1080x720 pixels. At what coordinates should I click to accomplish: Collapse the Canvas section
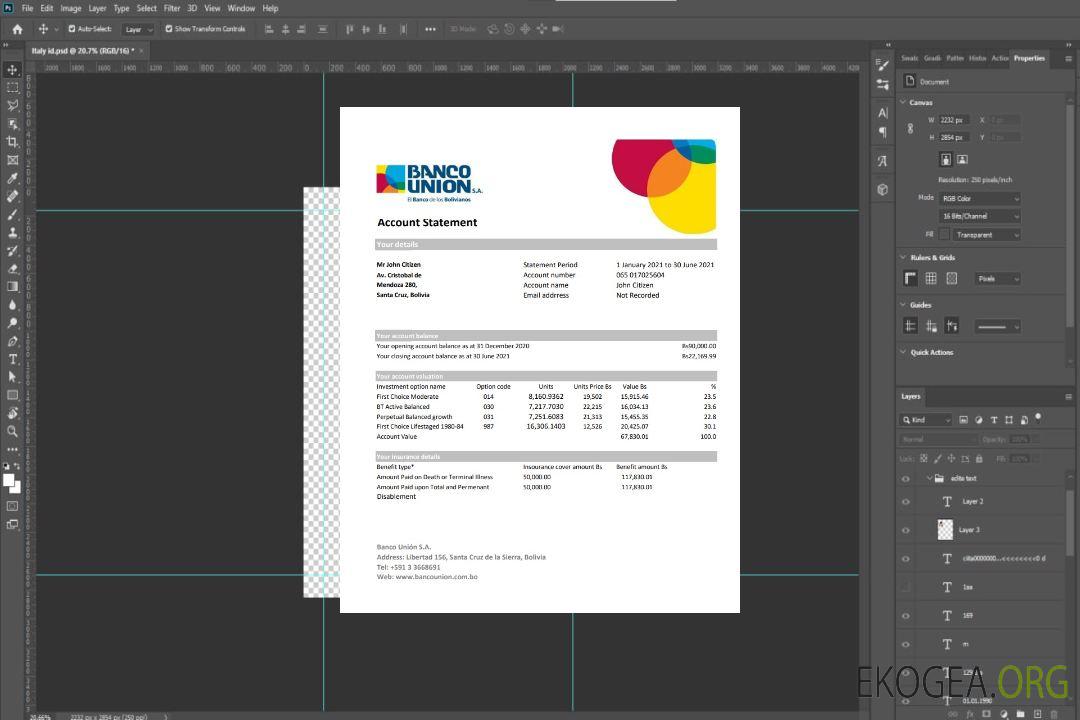coord(903,102)
